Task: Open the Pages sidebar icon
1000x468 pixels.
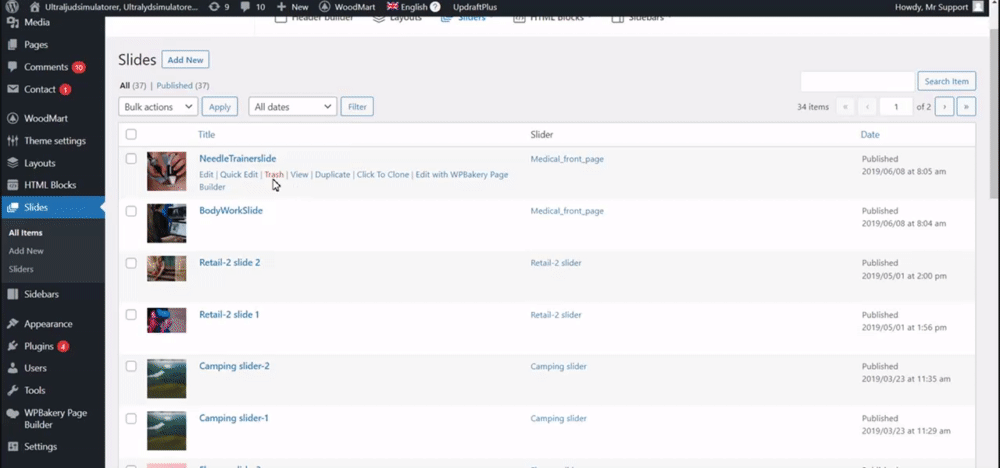Action: pos(13,45)
